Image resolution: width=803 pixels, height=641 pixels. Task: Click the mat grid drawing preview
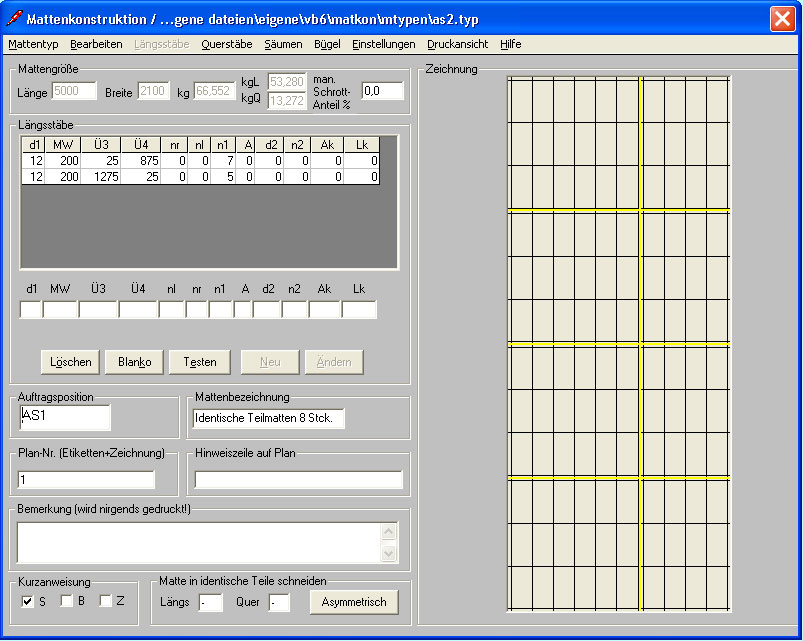pyautogui.click(x=619, y=344)
